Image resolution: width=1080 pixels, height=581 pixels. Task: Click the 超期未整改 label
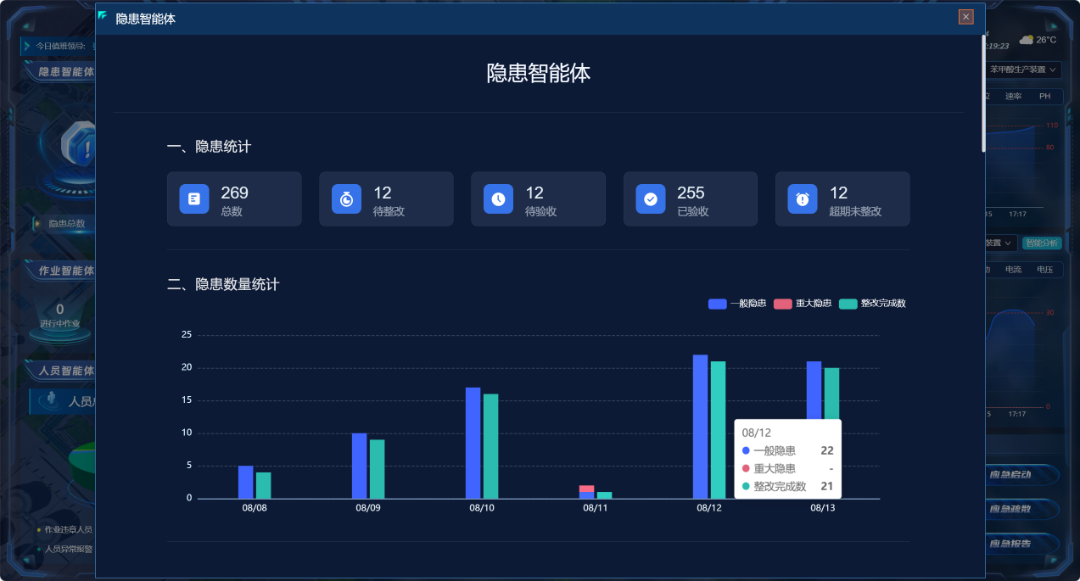tap(855, 211)
